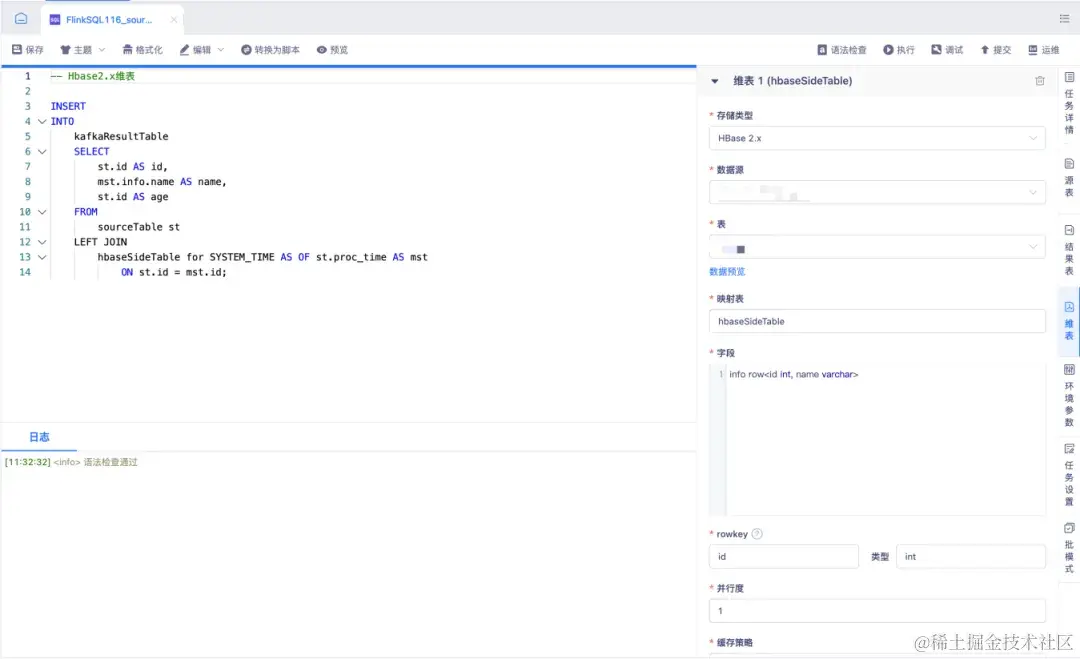Click 转换为脚本 convert to script
1080x659 pixels.
coord(270,50)
